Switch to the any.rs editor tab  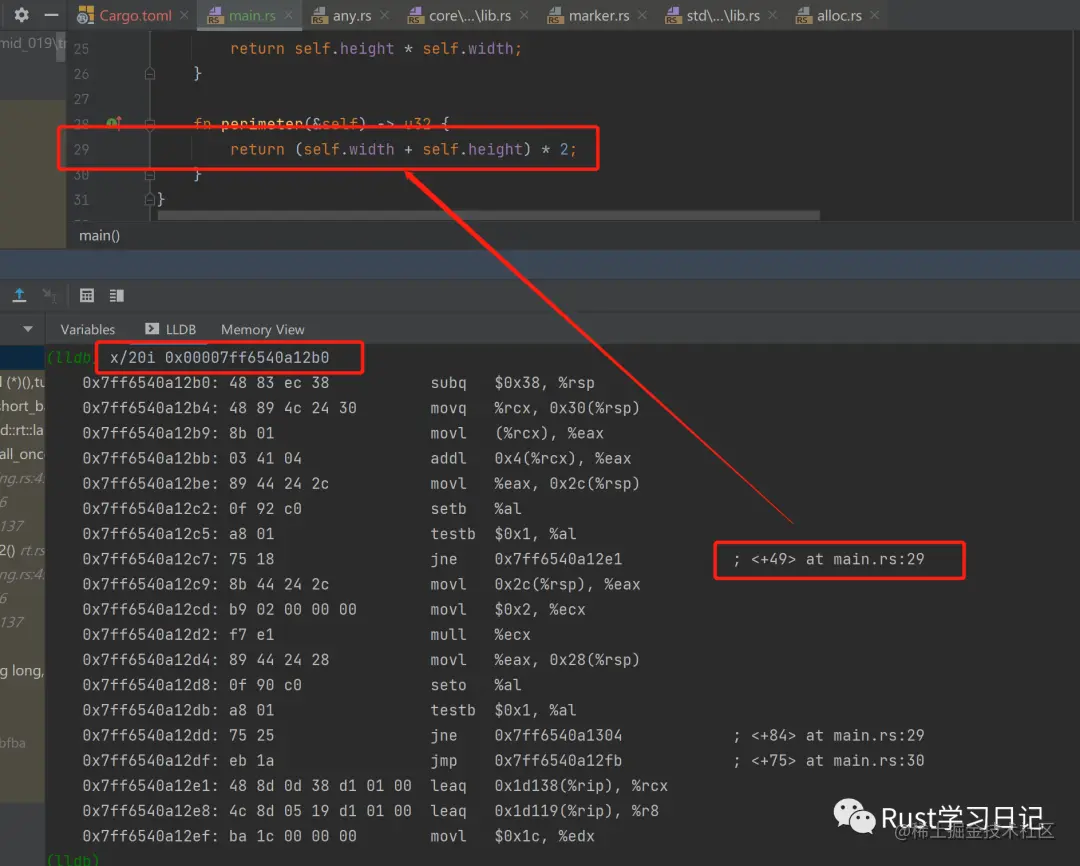click(352, 15)
